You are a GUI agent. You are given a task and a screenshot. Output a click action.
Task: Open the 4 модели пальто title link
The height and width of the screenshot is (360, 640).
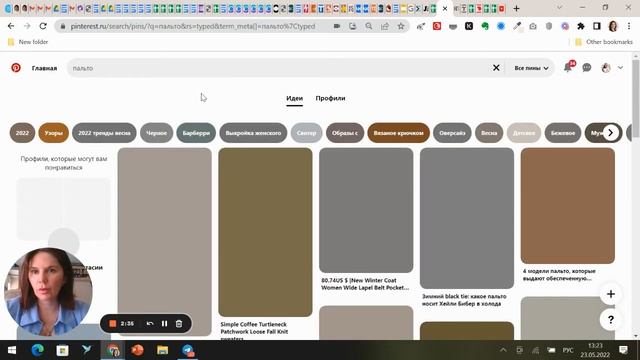click(x=559, y=275)
